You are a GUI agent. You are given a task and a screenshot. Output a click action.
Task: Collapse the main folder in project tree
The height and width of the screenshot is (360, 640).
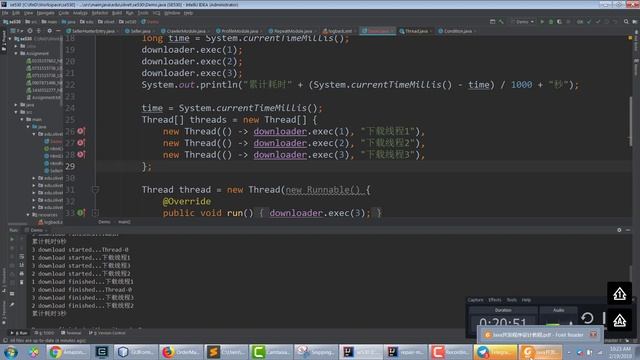pyautogui.click(x=22, y=119)
